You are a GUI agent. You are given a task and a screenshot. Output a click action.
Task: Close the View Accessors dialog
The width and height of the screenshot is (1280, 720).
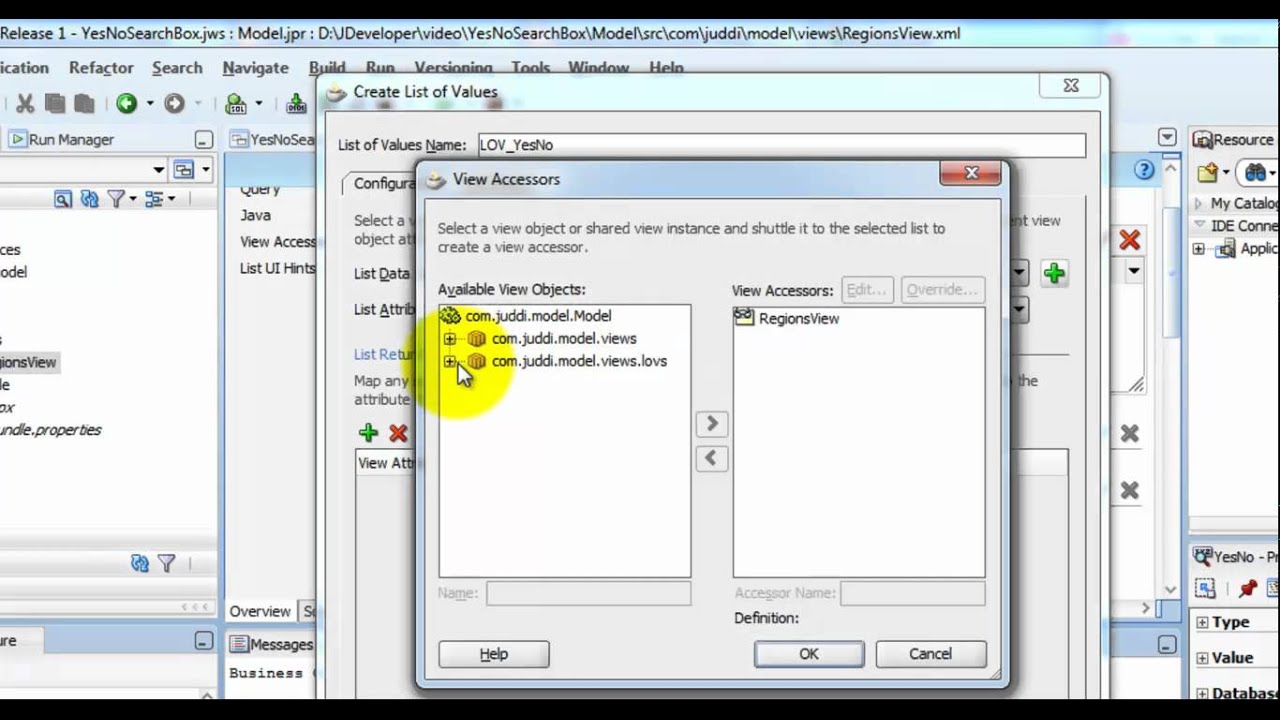click(x=970, y=174)
